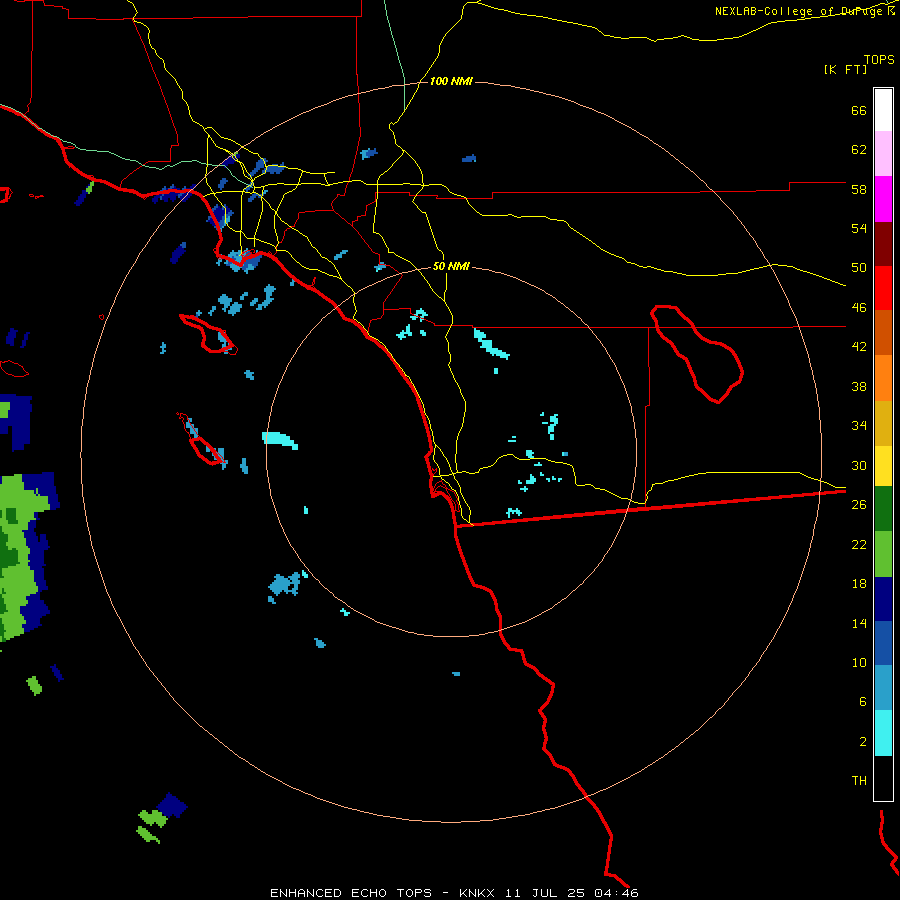The height and width of the screenshot is (900, 900).
Task: Pick the cyan legend swatch
Action: 883,733
